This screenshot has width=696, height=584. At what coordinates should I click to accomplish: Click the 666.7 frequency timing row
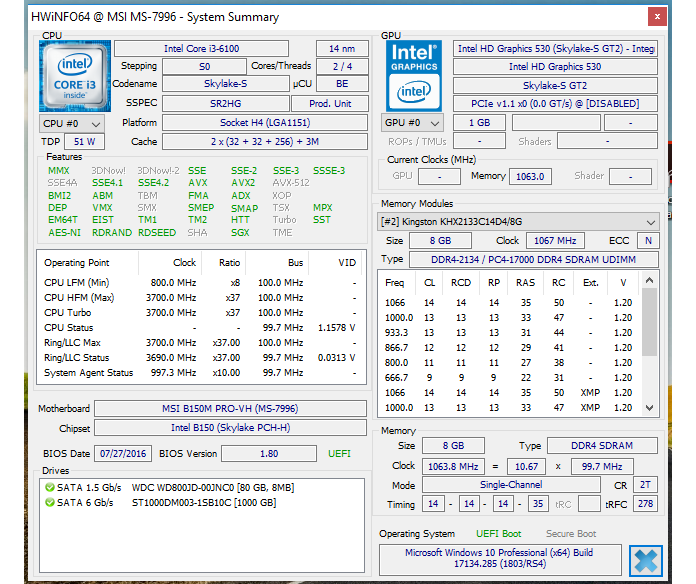(x=510, y=378)
